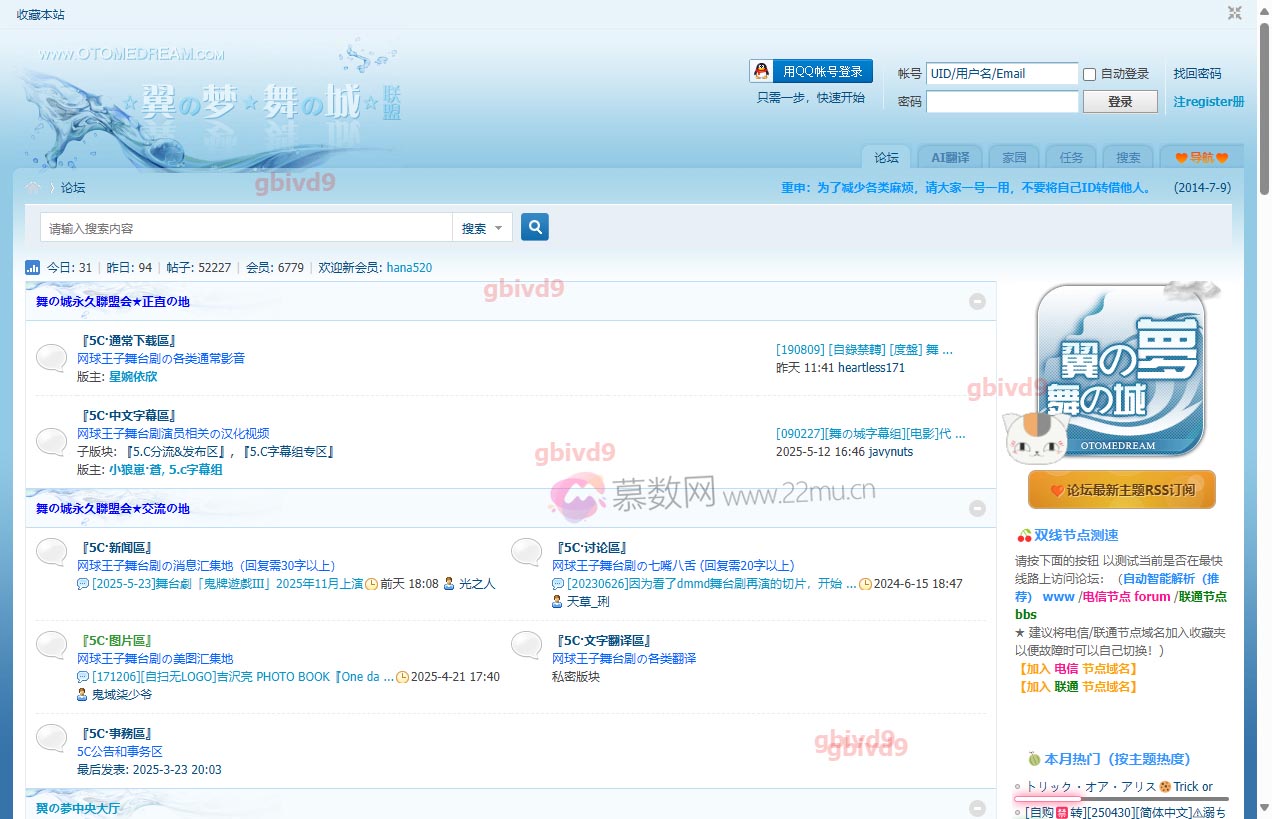Click speech bubble icon beside 5C·图片區

click(52, 645)
